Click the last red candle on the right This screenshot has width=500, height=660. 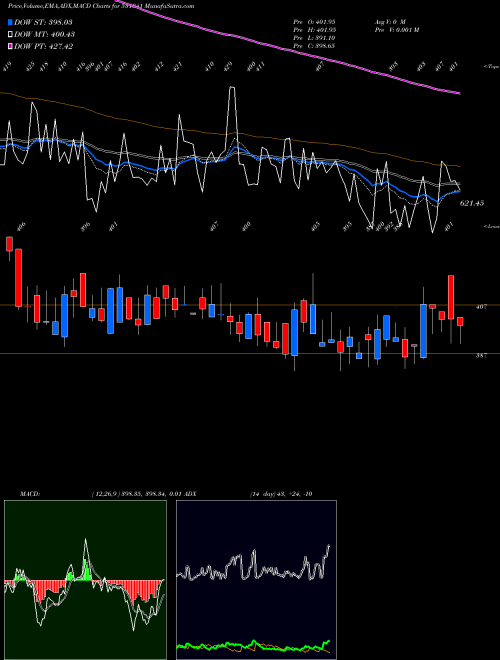[460, 321]
